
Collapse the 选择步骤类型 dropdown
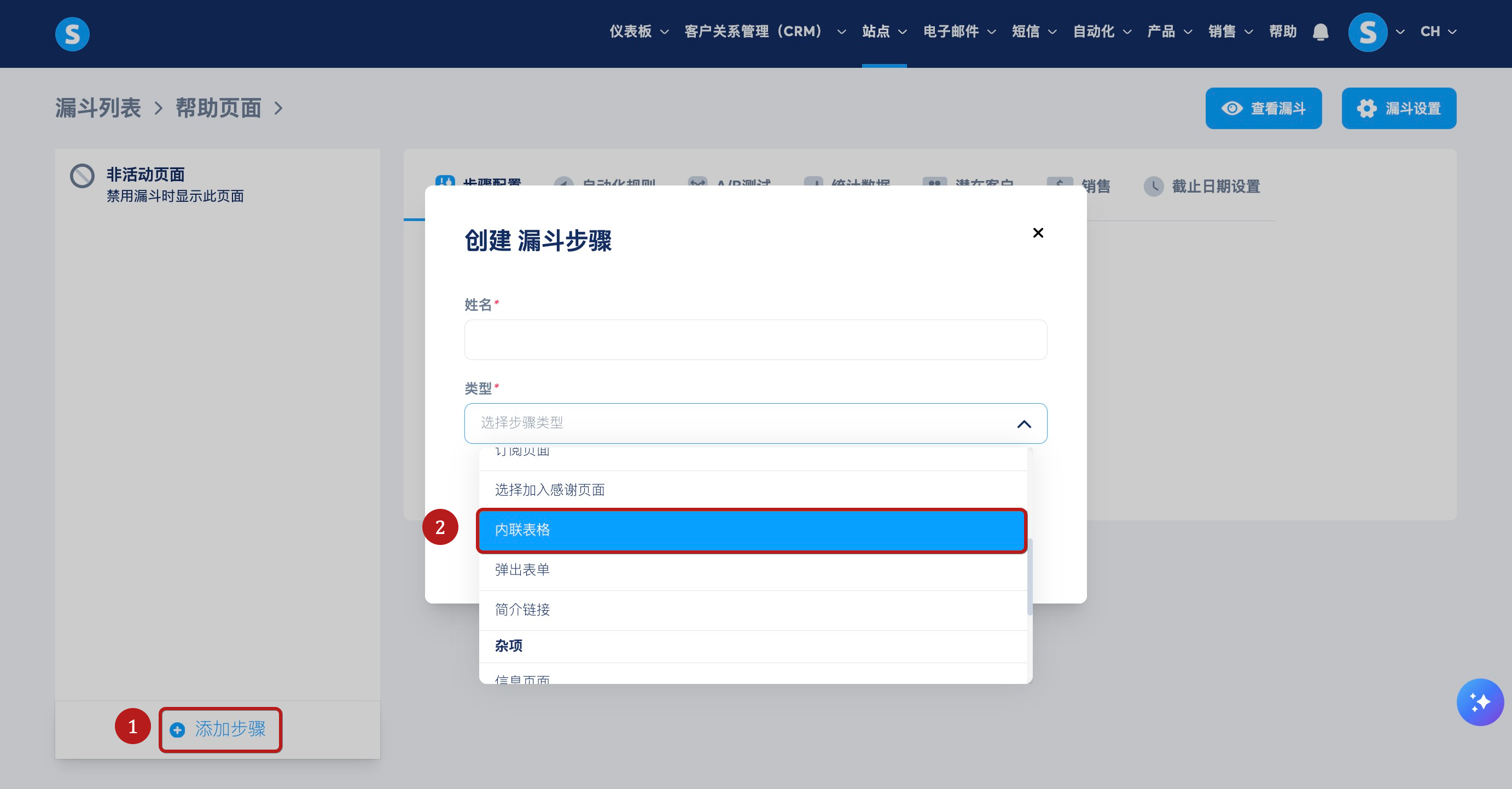1023,424
